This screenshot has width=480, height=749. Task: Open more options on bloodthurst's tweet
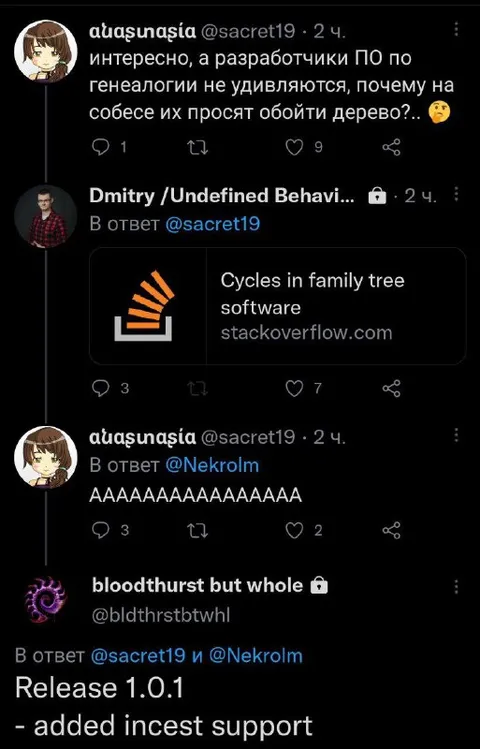pos(456,586)
